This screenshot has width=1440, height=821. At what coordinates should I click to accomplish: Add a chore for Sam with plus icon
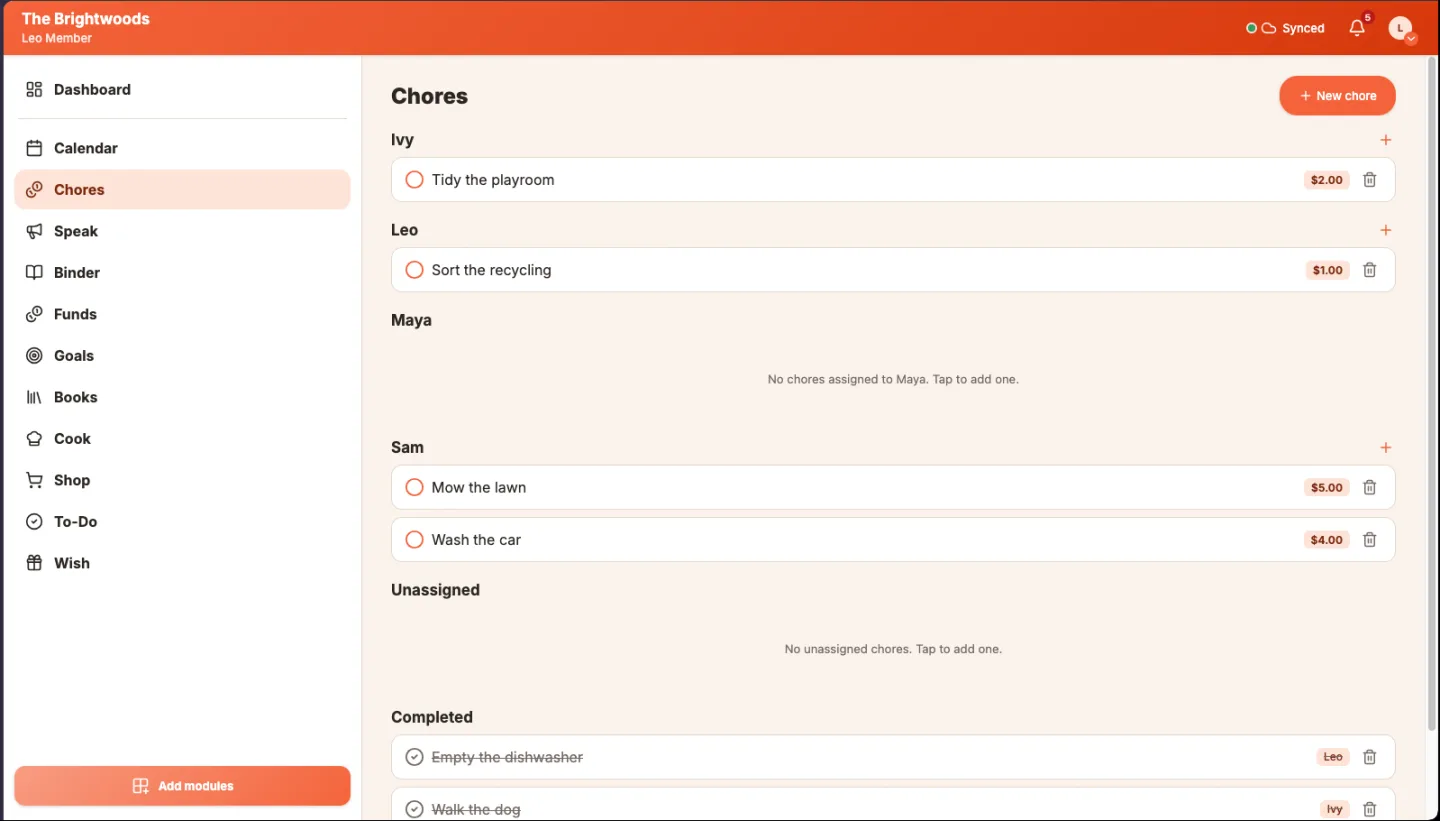(x=1385, y=448)
